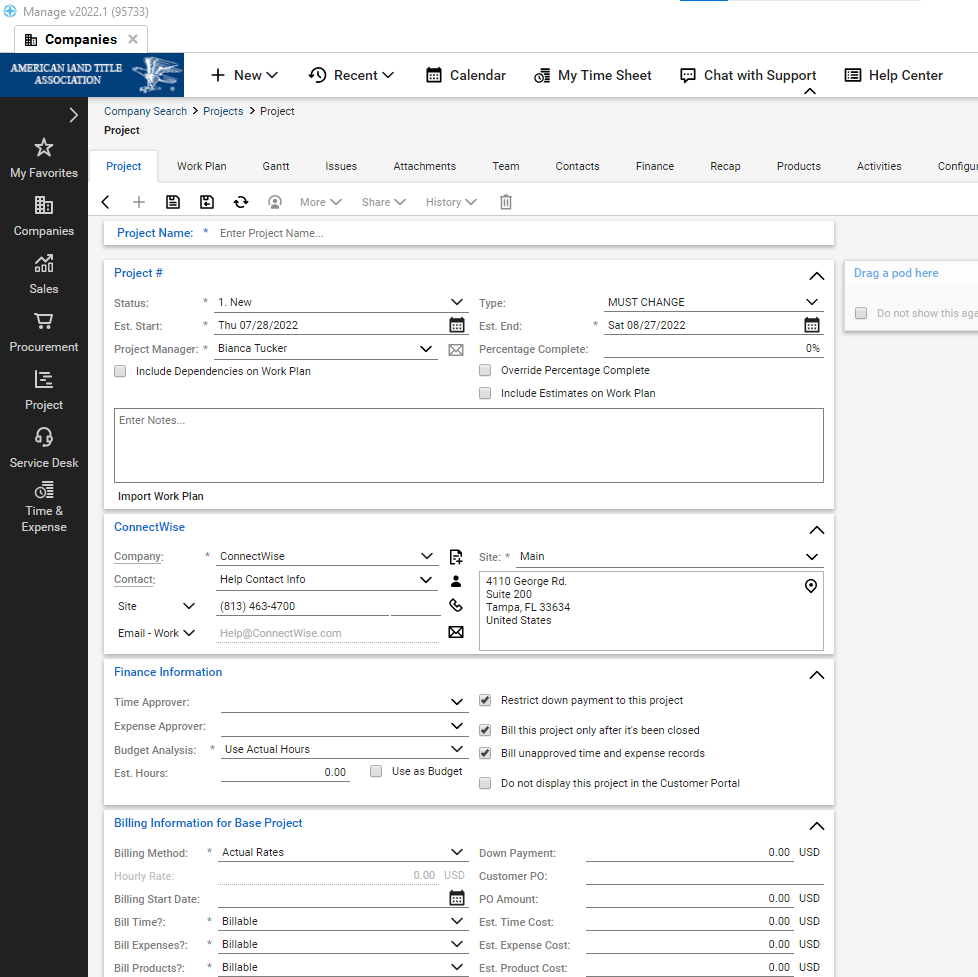Expand the sidebar navigation arrow

[x=74, y=115]
